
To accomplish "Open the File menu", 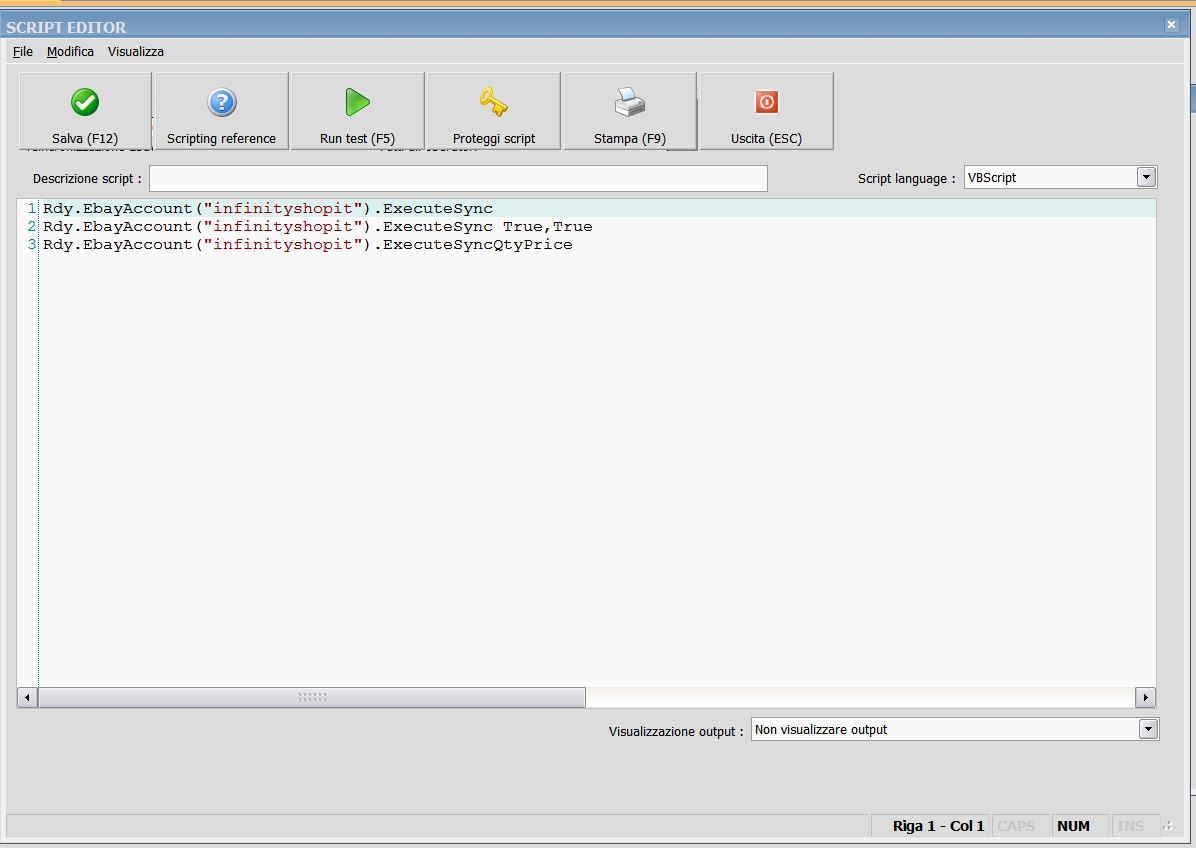I will click(x=23, y=51).
